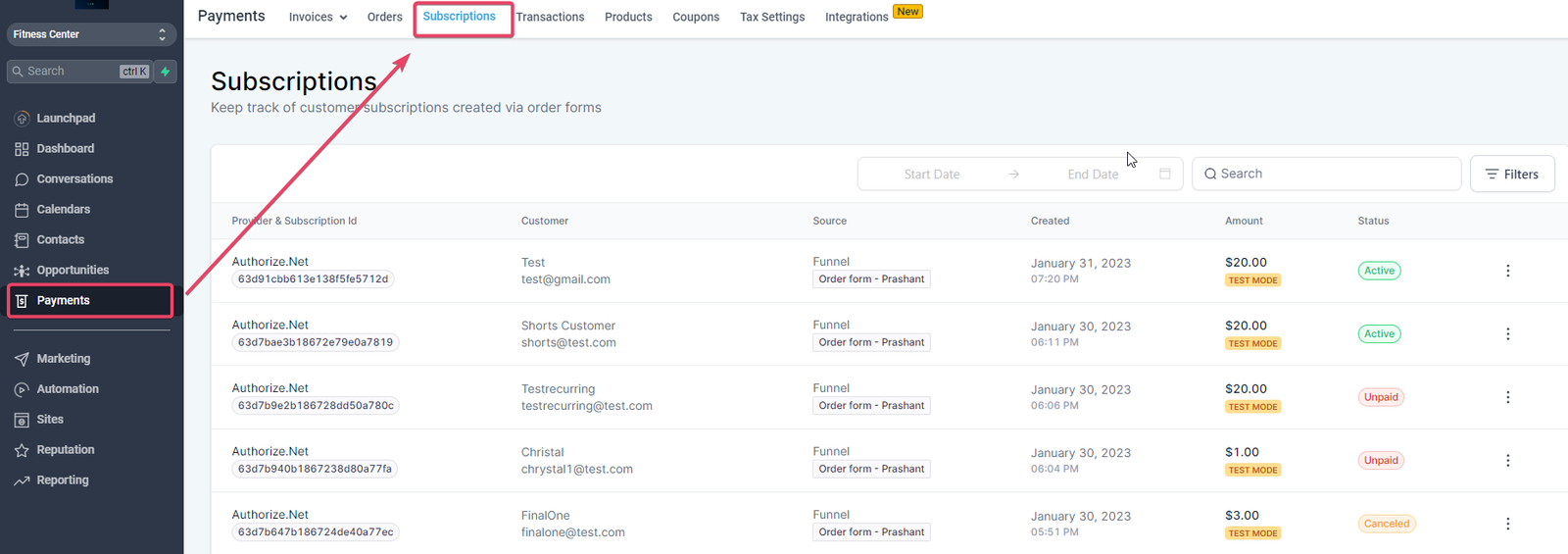Click the green lightning quick-action icon
The width and height of the screenshot is (1568, 554).
point(166,72)
